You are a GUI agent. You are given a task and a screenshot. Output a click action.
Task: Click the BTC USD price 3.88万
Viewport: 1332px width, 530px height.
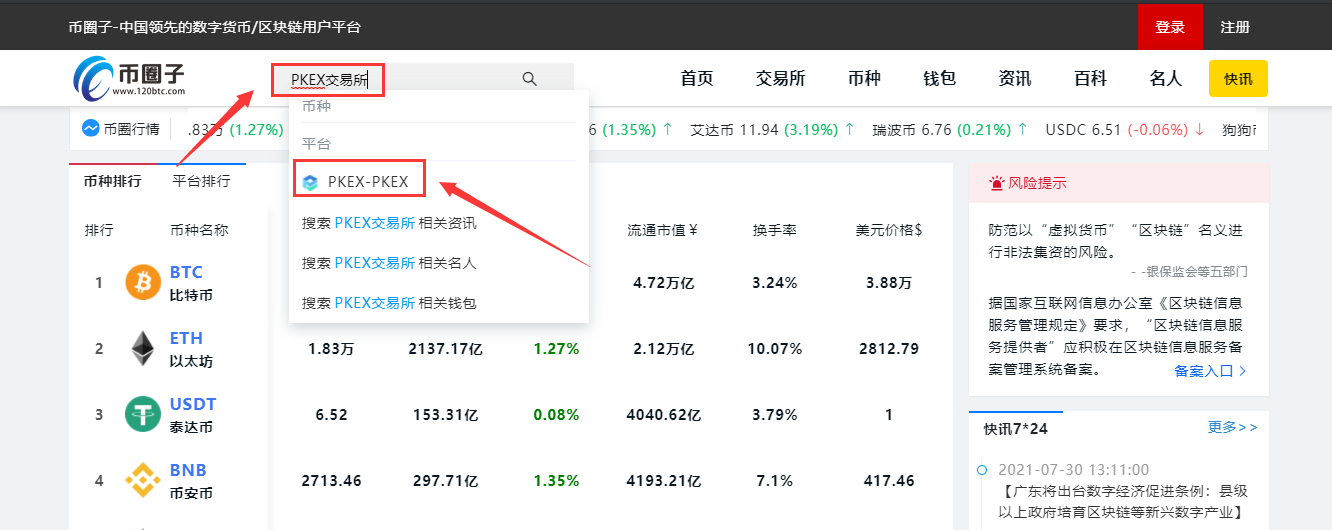click(889, 283)
